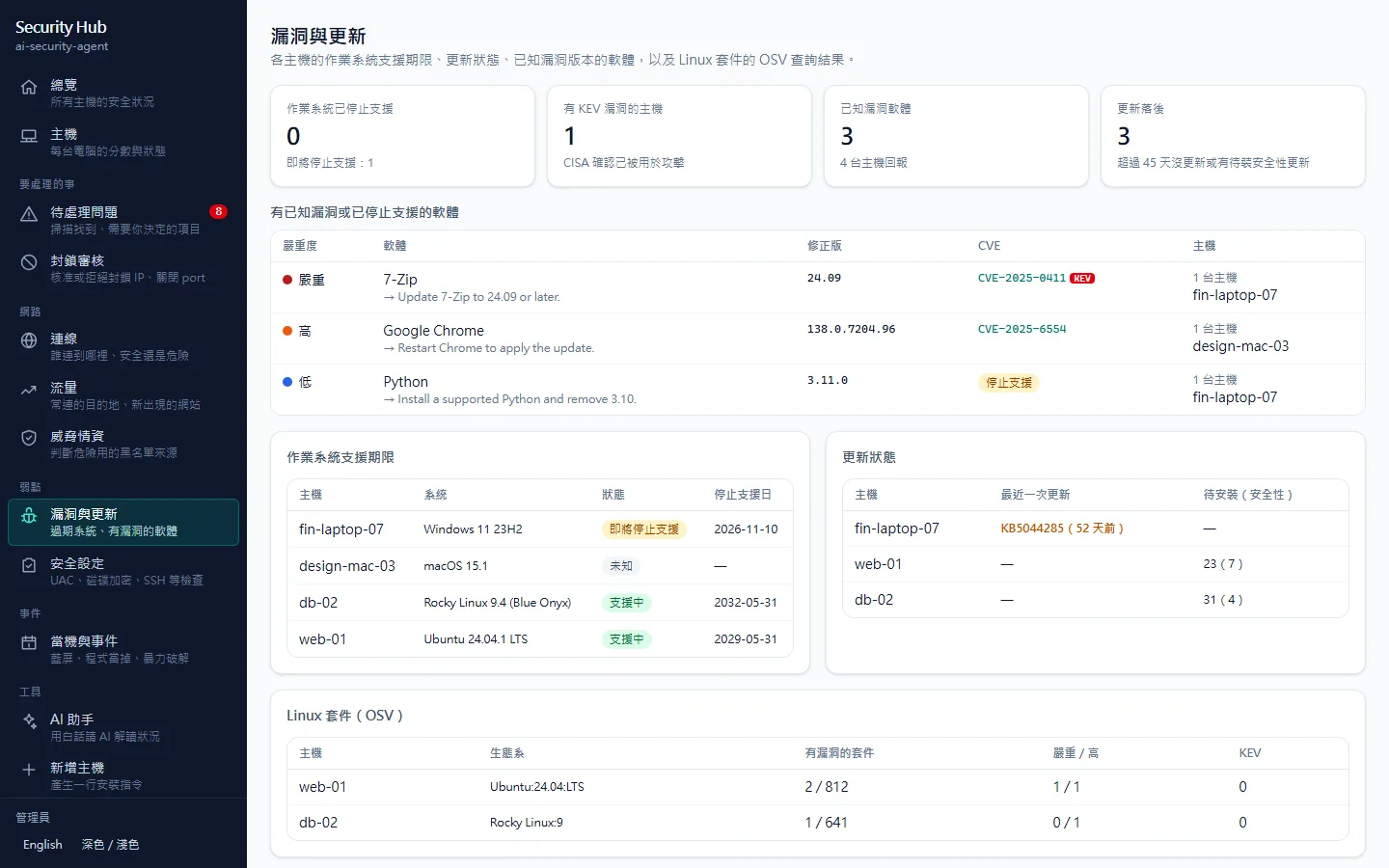Click the 已知漏洞軟體 summary card
The height and width of the screenshot is (868, 1389).
point(956,136)
